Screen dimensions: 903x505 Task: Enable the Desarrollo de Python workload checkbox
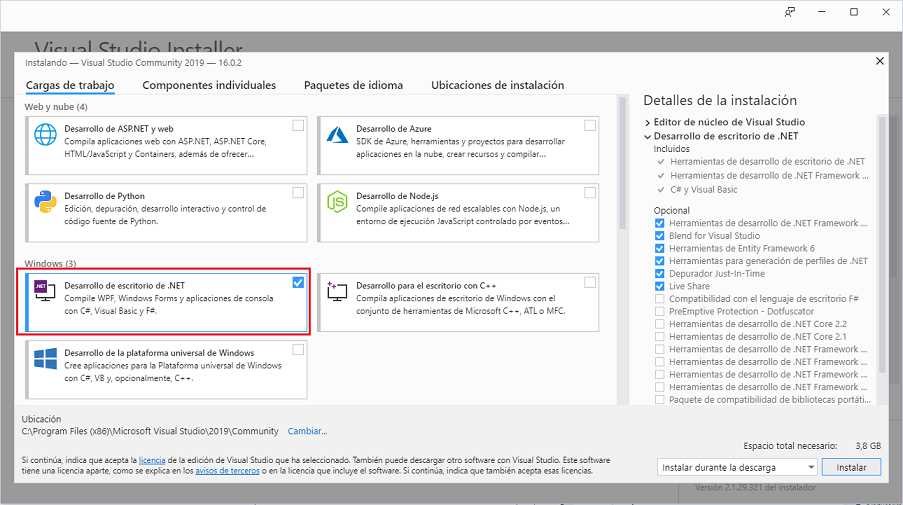click(298, 192)
